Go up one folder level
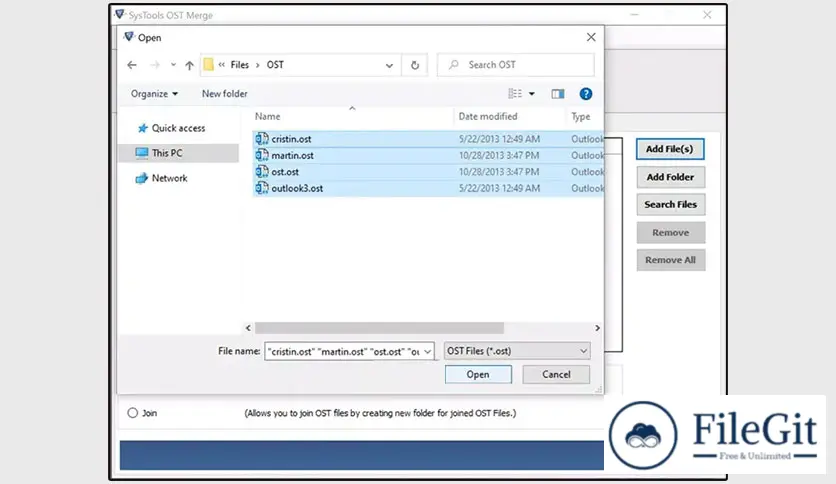 click(x=189, y=65)
